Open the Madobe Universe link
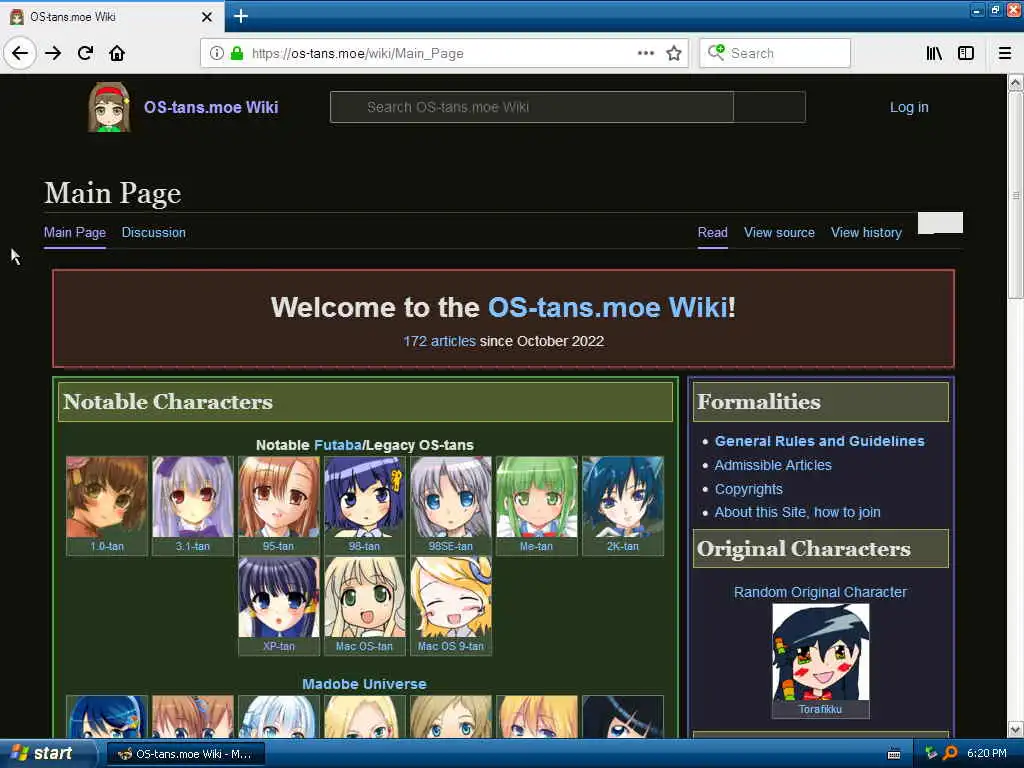 [x=364, y=684]
